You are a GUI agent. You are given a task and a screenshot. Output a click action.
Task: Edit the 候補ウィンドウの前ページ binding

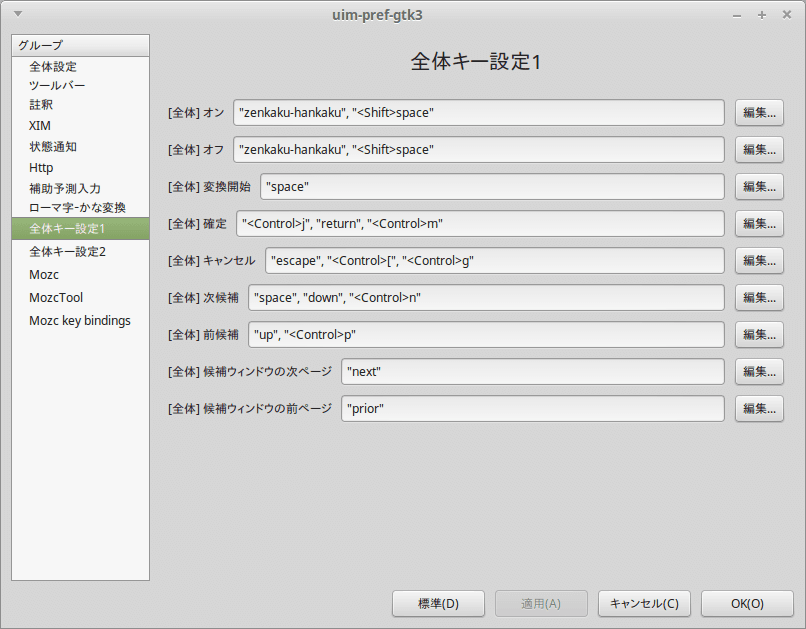tap(759, 409)
